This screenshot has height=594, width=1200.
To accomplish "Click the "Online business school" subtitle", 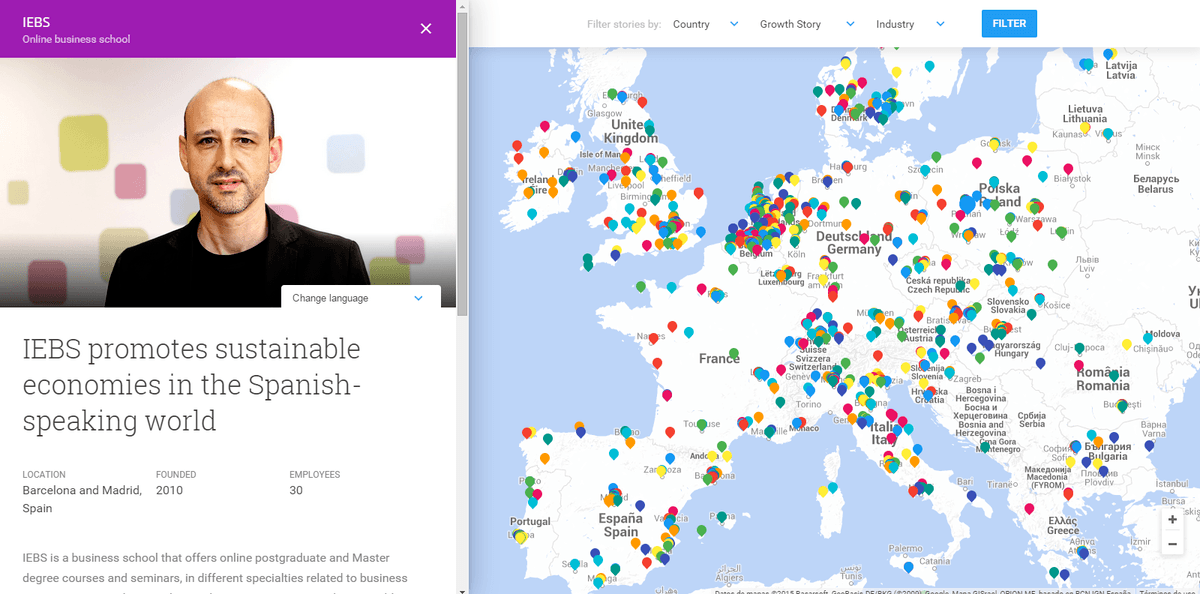I will tap(76, 40).
